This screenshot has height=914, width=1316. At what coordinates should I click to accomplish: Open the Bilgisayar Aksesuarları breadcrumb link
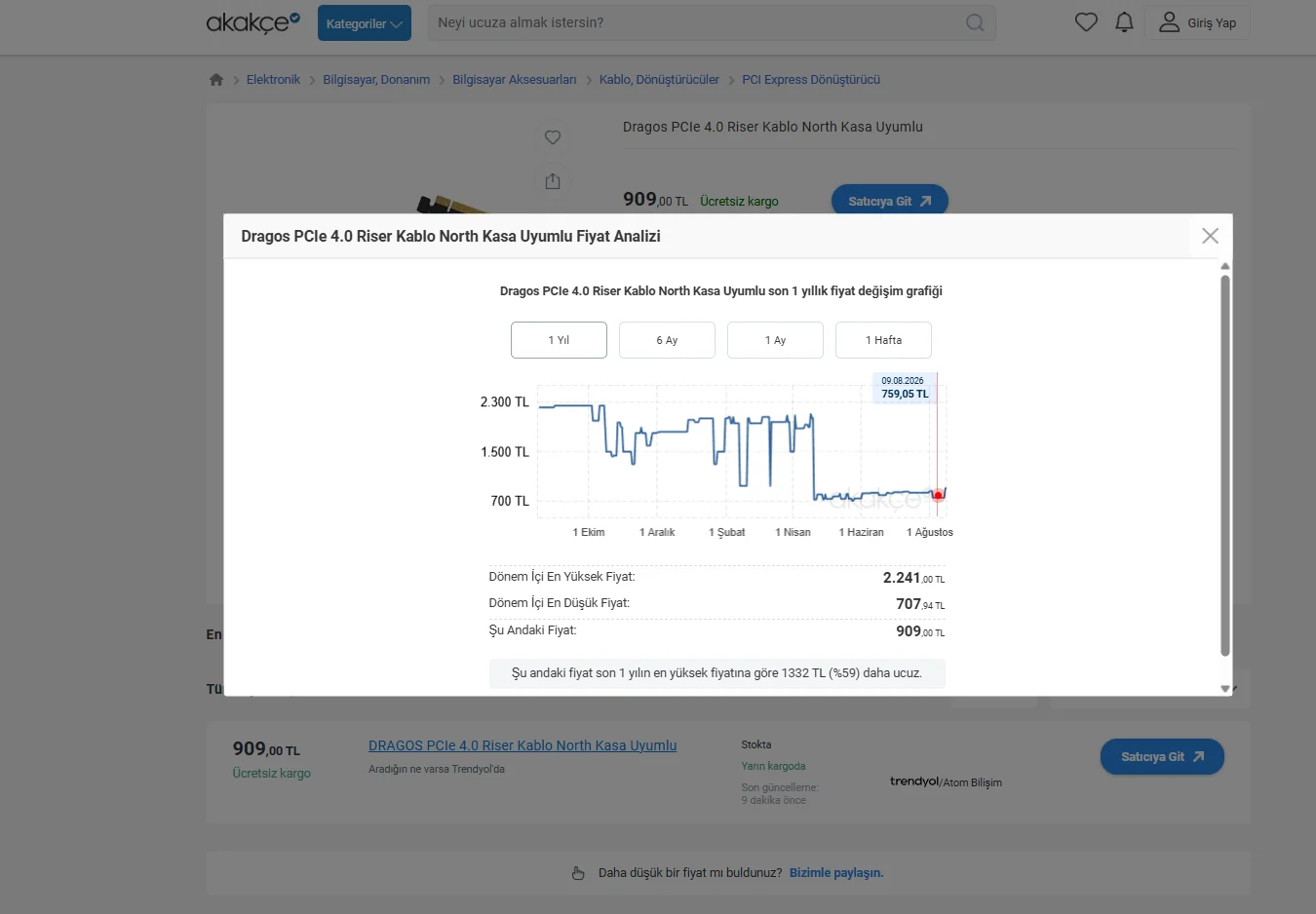click(515, 80)
